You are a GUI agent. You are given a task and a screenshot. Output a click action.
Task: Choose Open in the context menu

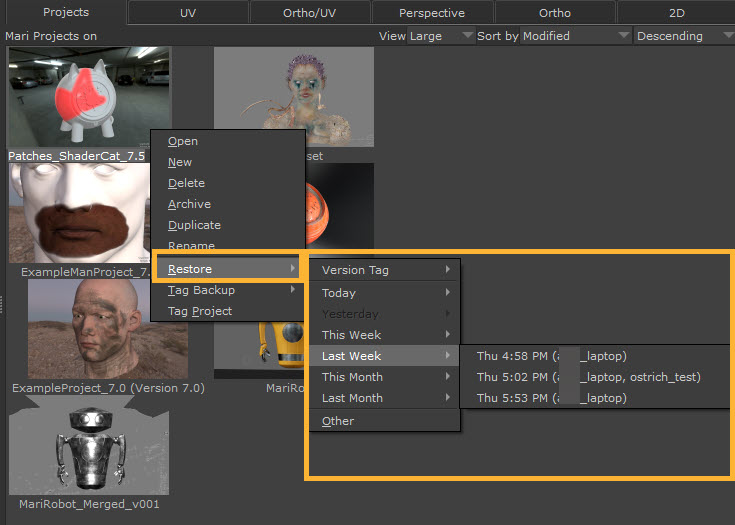[183, 141]
